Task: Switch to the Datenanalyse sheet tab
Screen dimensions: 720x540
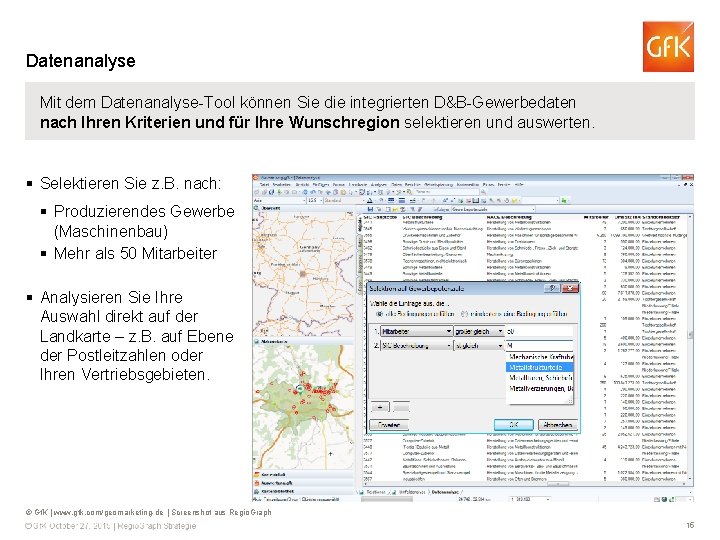Action: (x=445, y=492)
